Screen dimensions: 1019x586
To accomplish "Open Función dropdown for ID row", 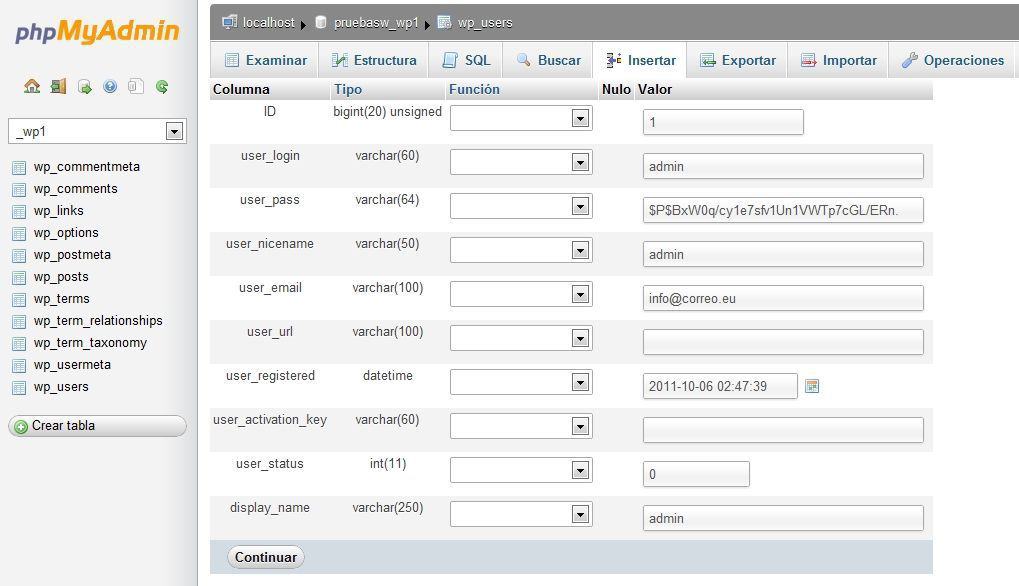I will (x=521, y=118).
